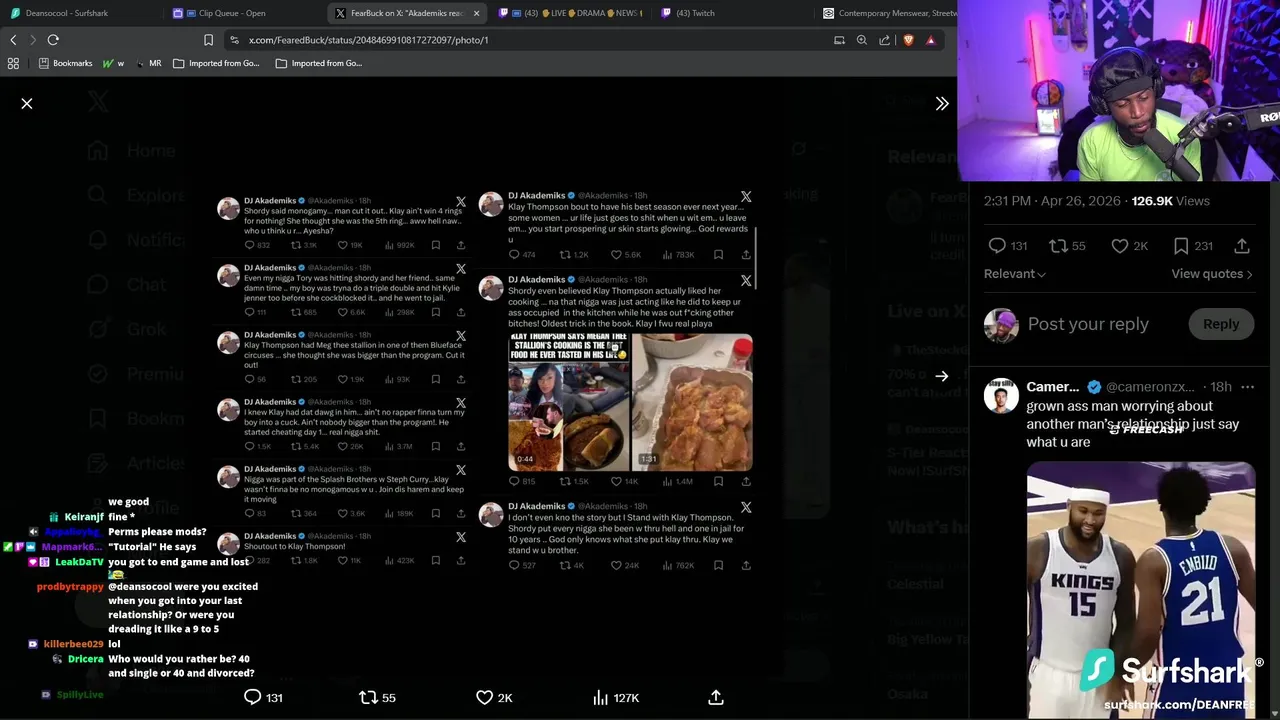Click the streamer webcam overlay
The height and width of the screenshot is (720, 1280).
click(x=1118, y=90)
